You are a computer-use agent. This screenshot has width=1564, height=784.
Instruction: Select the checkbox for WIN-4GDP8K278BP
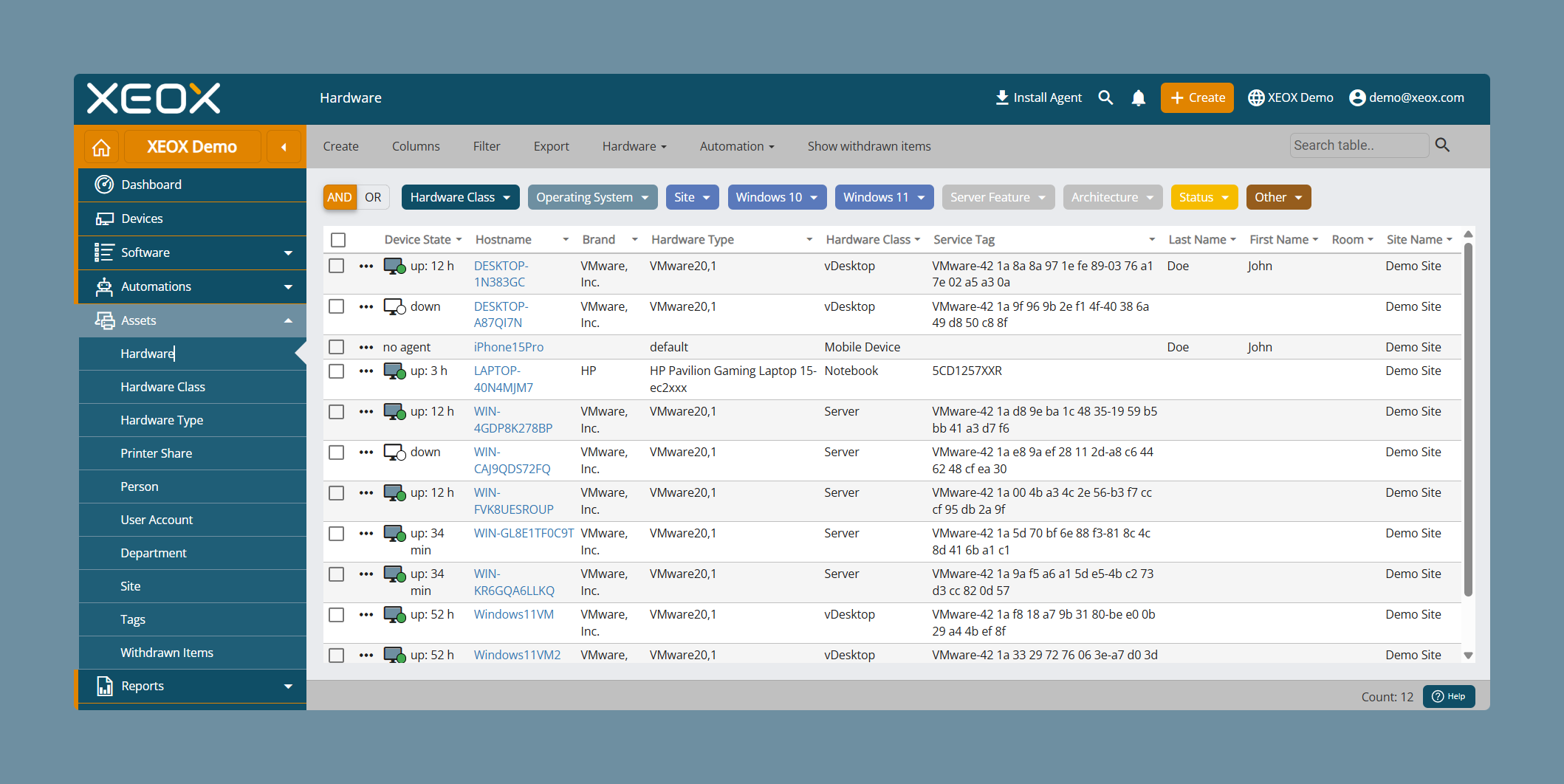pos(337,411)
